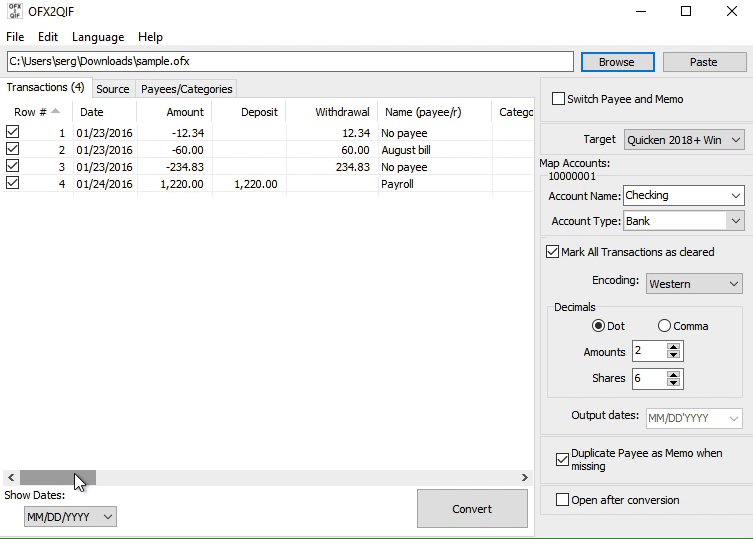The width and height of the screenshot is (753, 539).
Task: Open the Target dropdown Quicken 2018+ Win
Action: pos(684,140)
